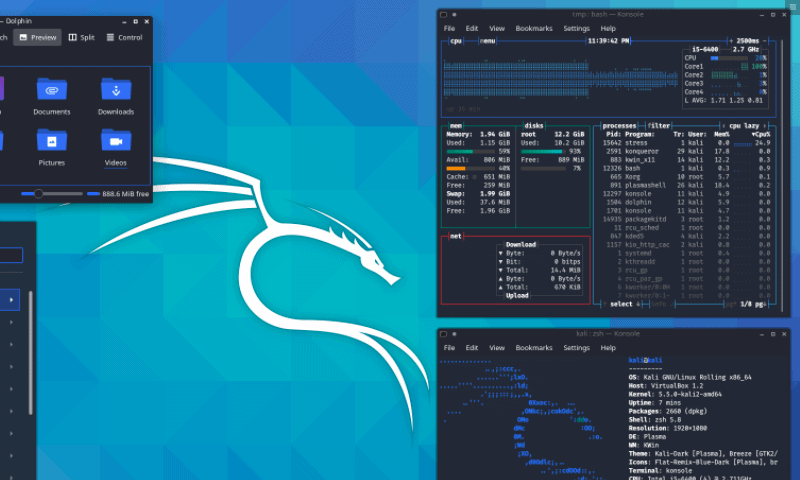The image size is (800, 480).
Task: Open the Downloads folder in Dolphin
Action: click(x=116, y=96)
